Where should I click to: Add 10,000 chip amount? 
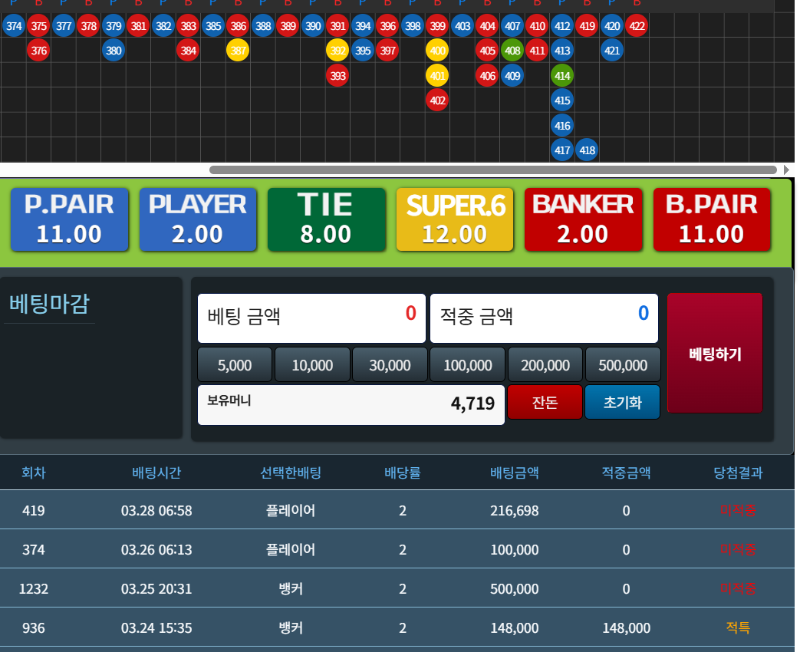(312, 365)
